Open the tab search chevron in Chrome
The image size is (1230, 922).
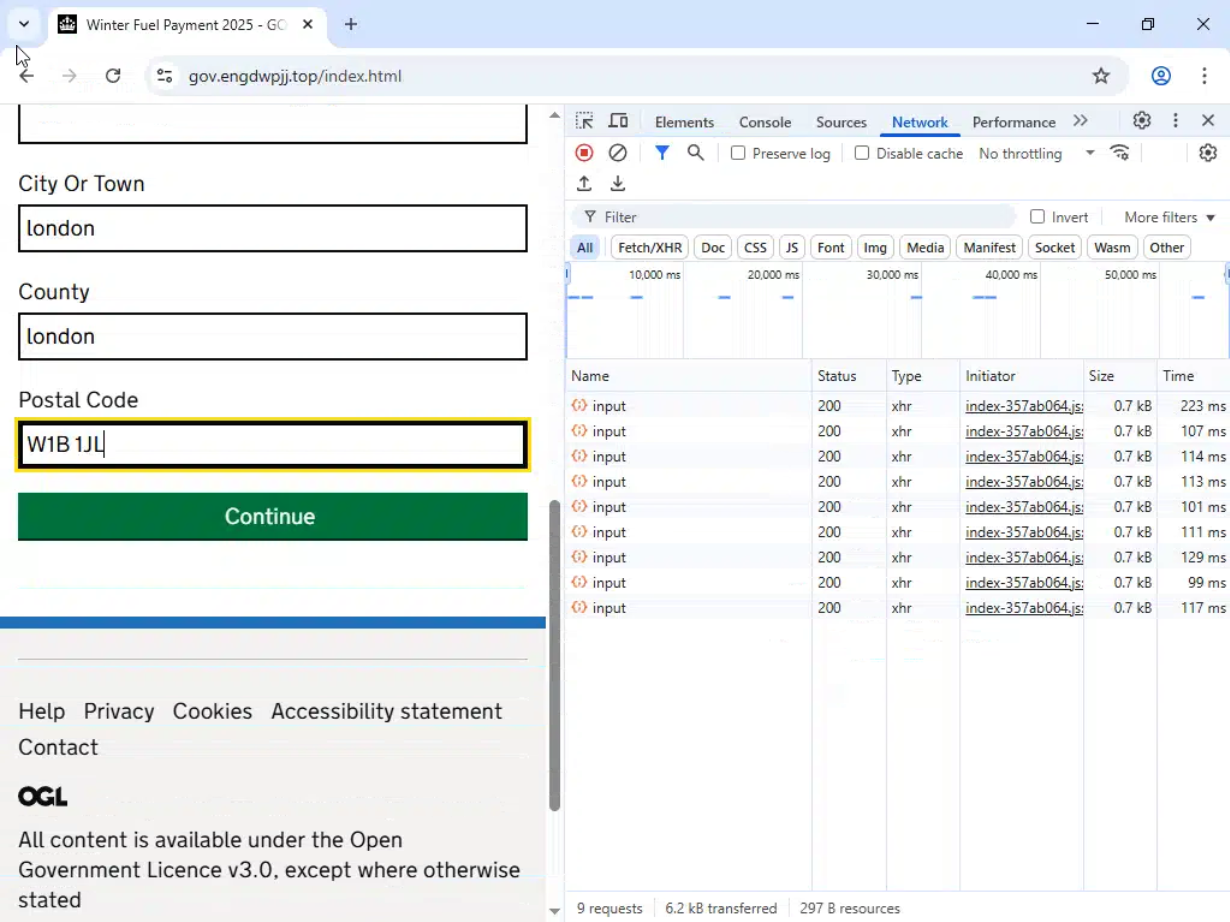[x=24, y=24]
